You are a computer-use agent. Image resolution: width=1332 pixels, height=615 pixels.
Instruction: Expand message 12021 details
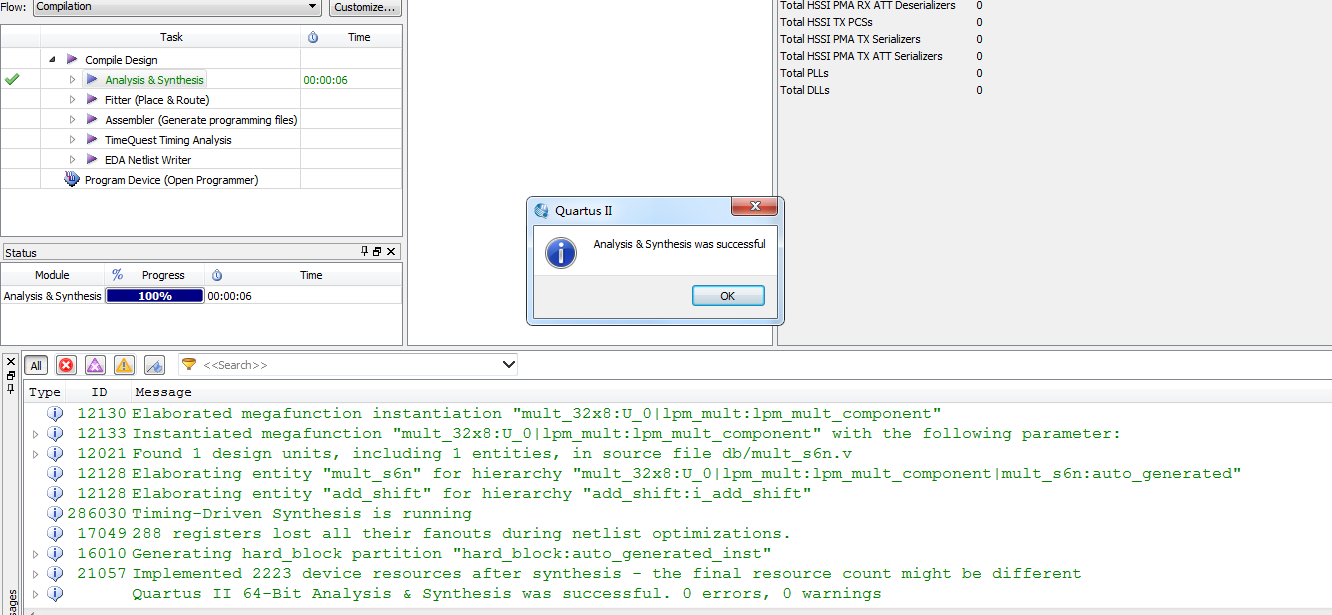tap(36, 453)
